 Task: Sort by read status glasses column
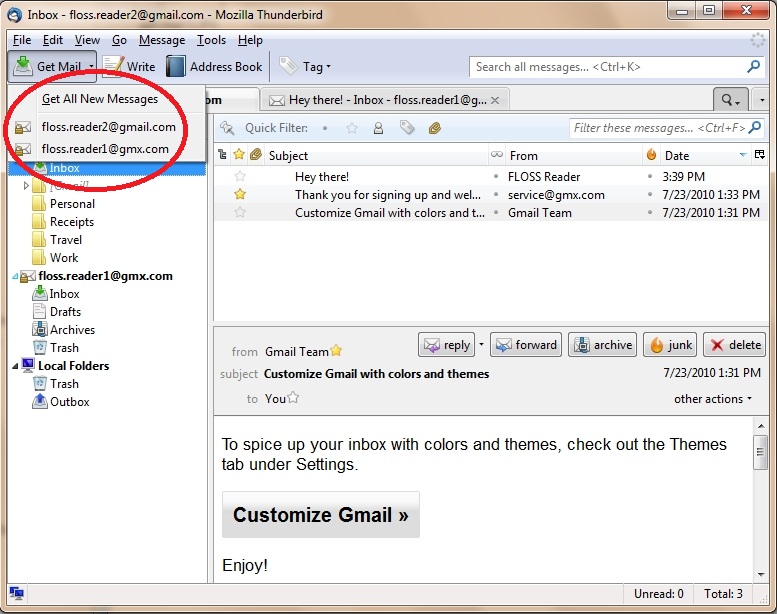click(497, 155)
